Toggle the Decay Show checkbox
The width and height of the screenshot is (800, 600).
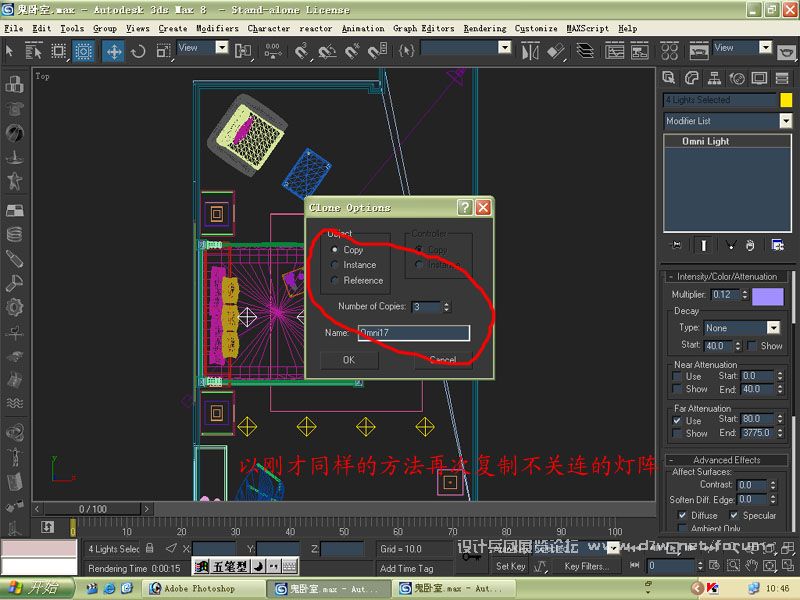[751, 346]
